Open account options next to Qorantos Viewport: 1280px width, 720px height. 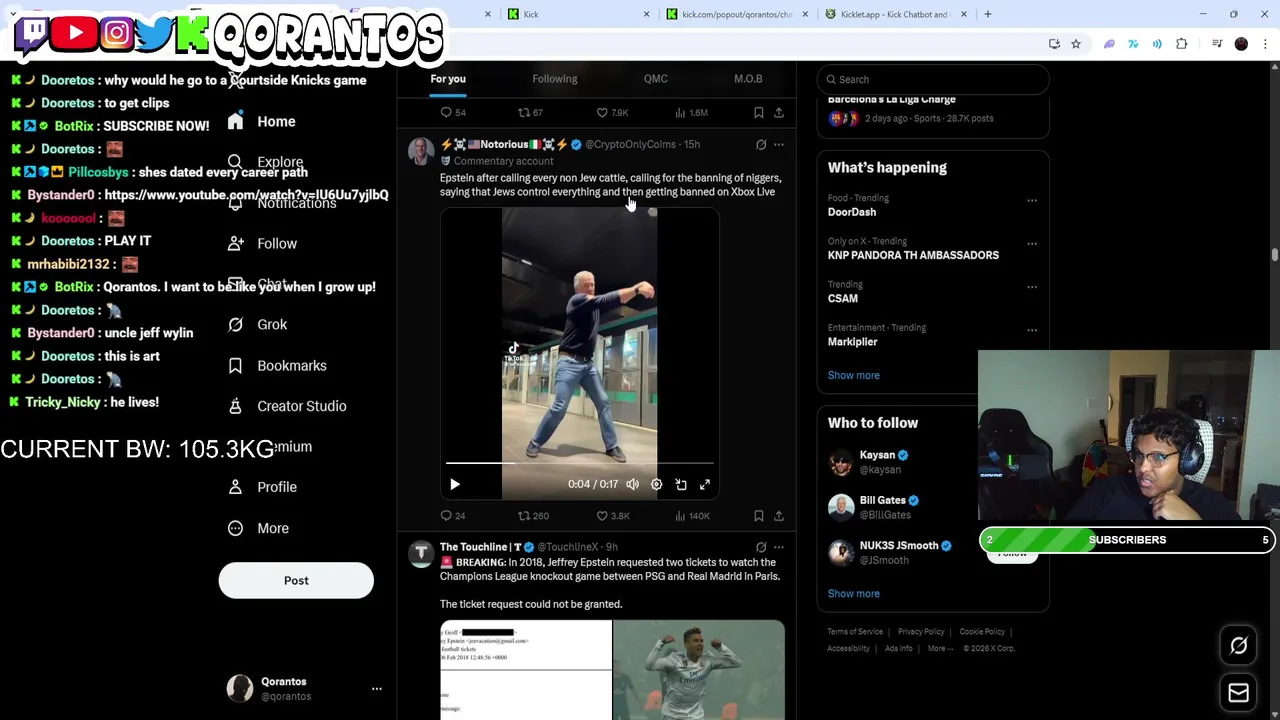(x=377, y=689)
